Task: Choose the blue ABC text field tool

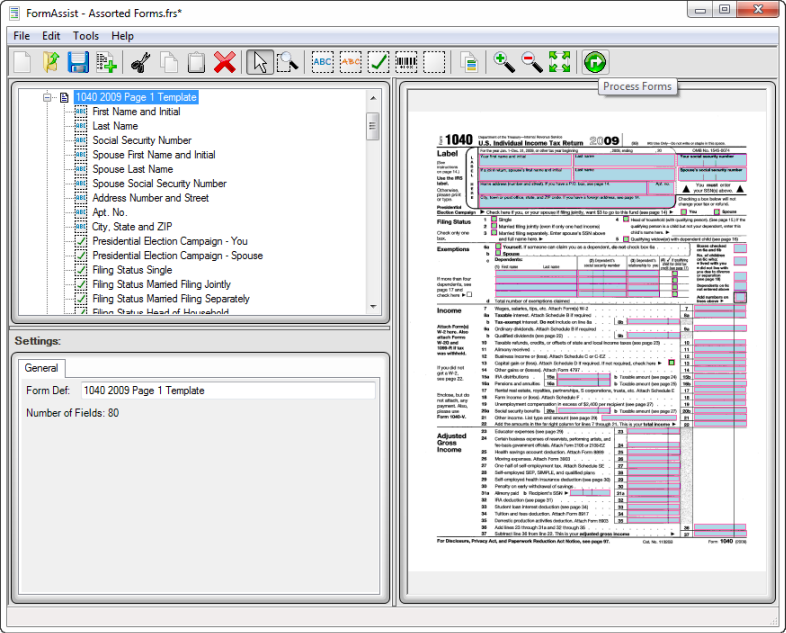Action: click(x=322, y=62)
